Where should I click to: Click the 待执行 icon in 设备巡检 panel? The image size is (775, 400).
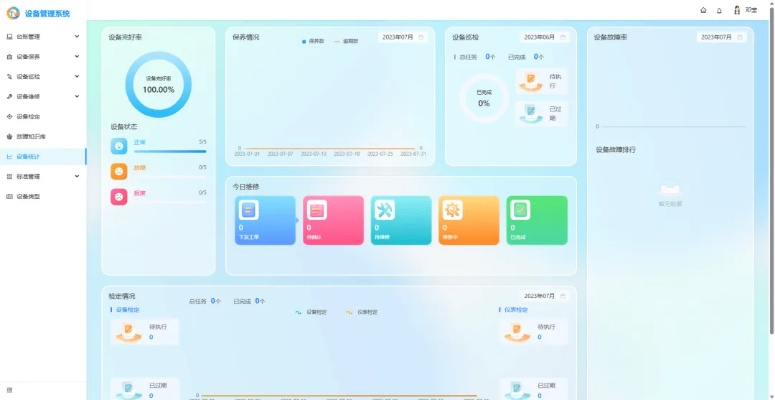click(x=531, y=82)
